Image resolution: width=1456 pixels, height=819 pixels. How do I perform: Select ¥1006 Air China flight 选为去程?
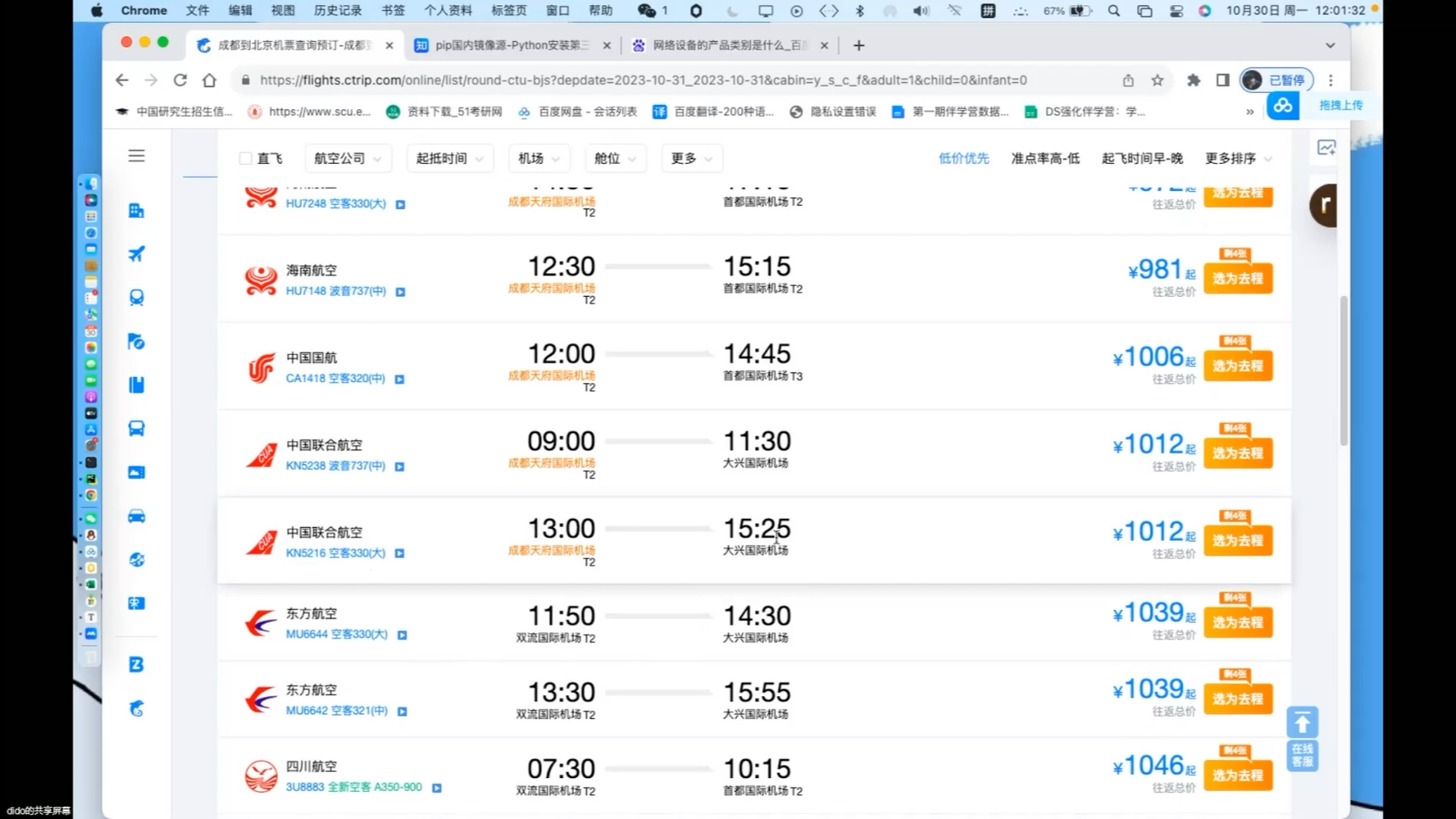pyautogui.click(x=1238, y=366)
